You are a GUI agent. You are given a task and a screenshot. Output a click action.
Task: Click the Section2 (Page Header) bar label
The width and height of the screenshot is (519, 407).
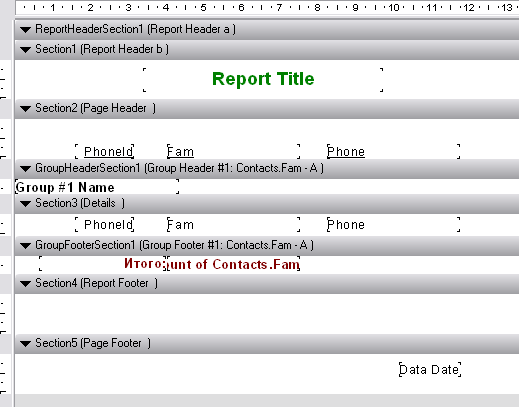95,108
